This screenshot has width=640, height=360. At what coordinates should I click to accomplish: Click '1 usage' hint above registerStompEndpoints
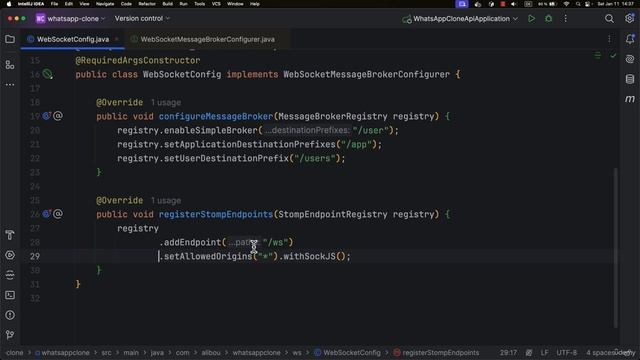click(166, 200)
